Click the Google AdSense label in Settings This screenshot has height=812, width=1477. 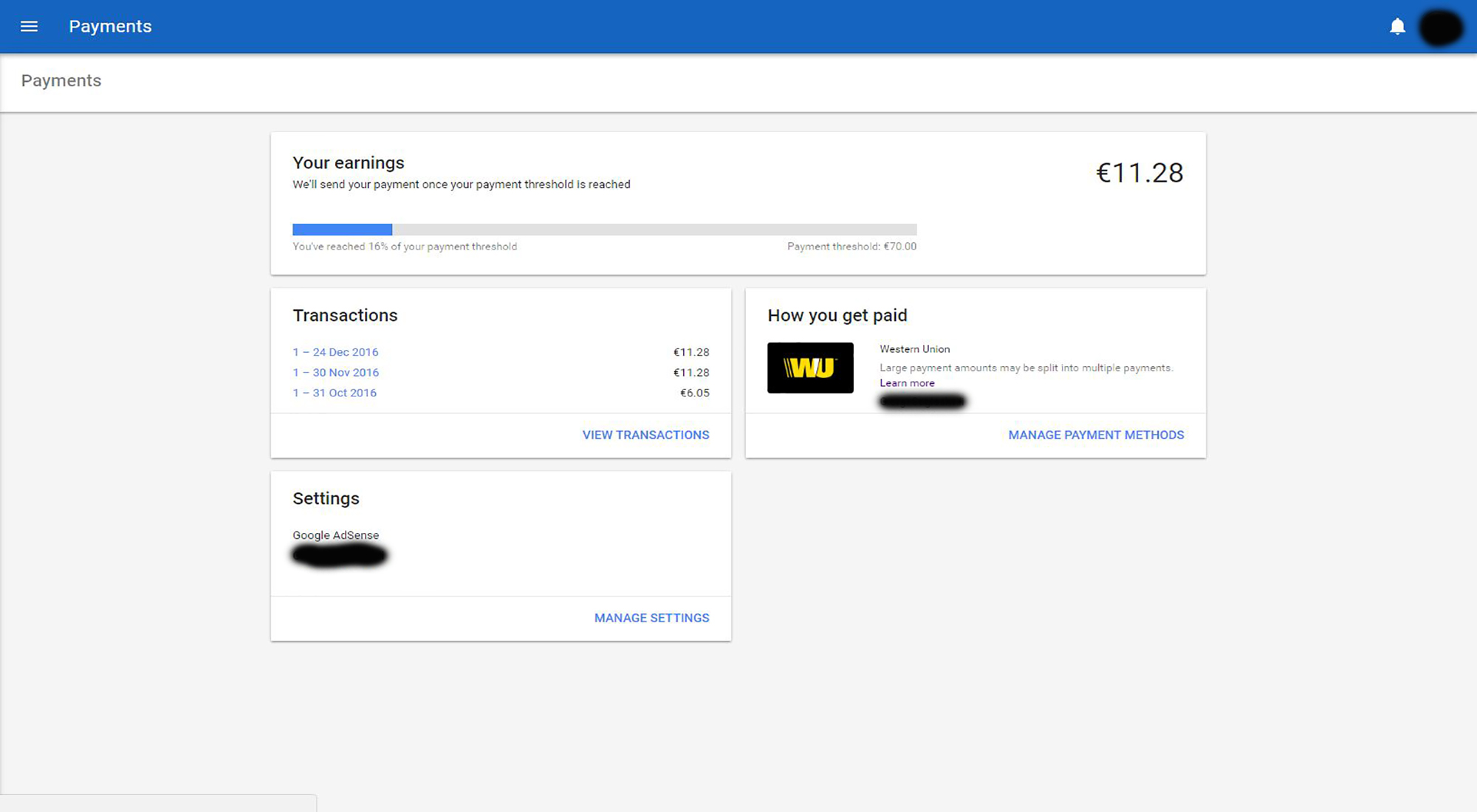coord(335,535)
